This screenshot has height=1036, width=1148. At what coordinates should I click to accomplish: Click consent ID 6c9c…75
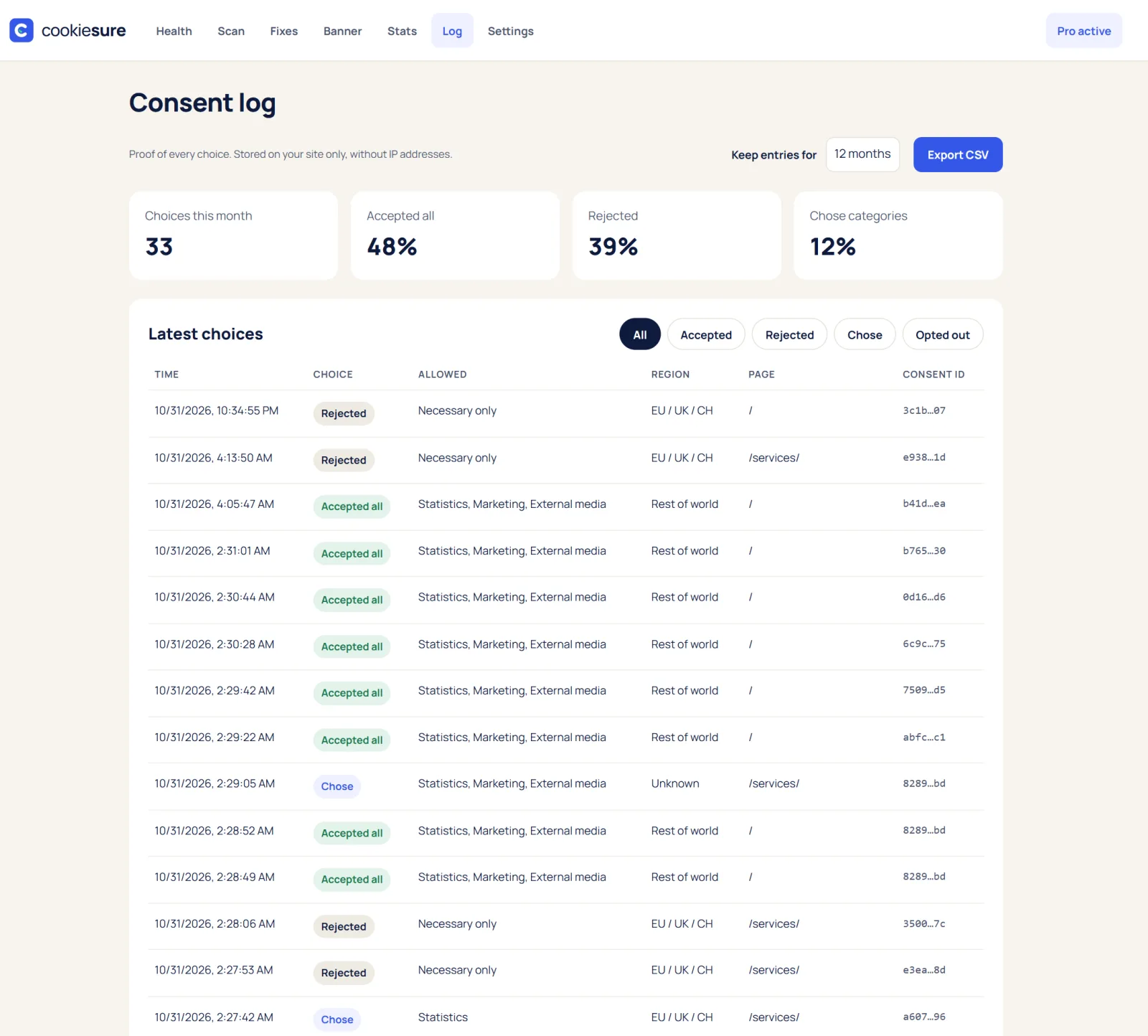tap(924, 644)
